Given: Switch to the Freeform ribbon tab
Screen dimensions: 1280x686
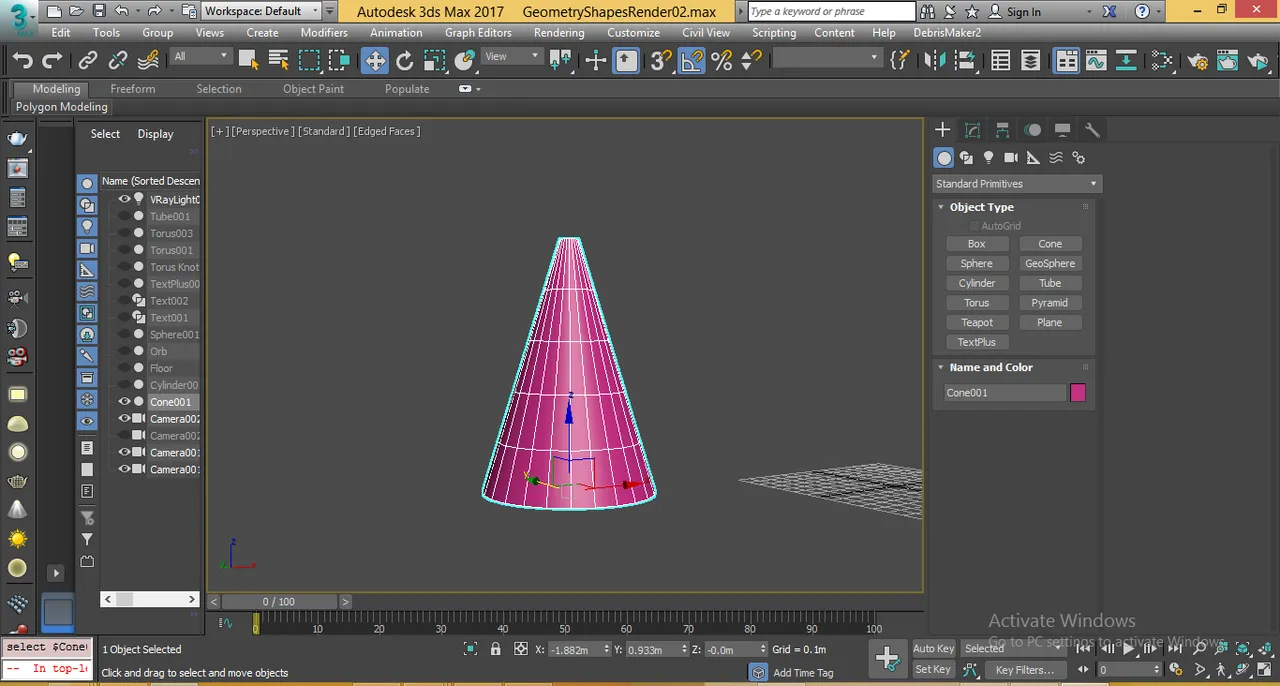Looking at the screenshot, I should coord(133,89).
